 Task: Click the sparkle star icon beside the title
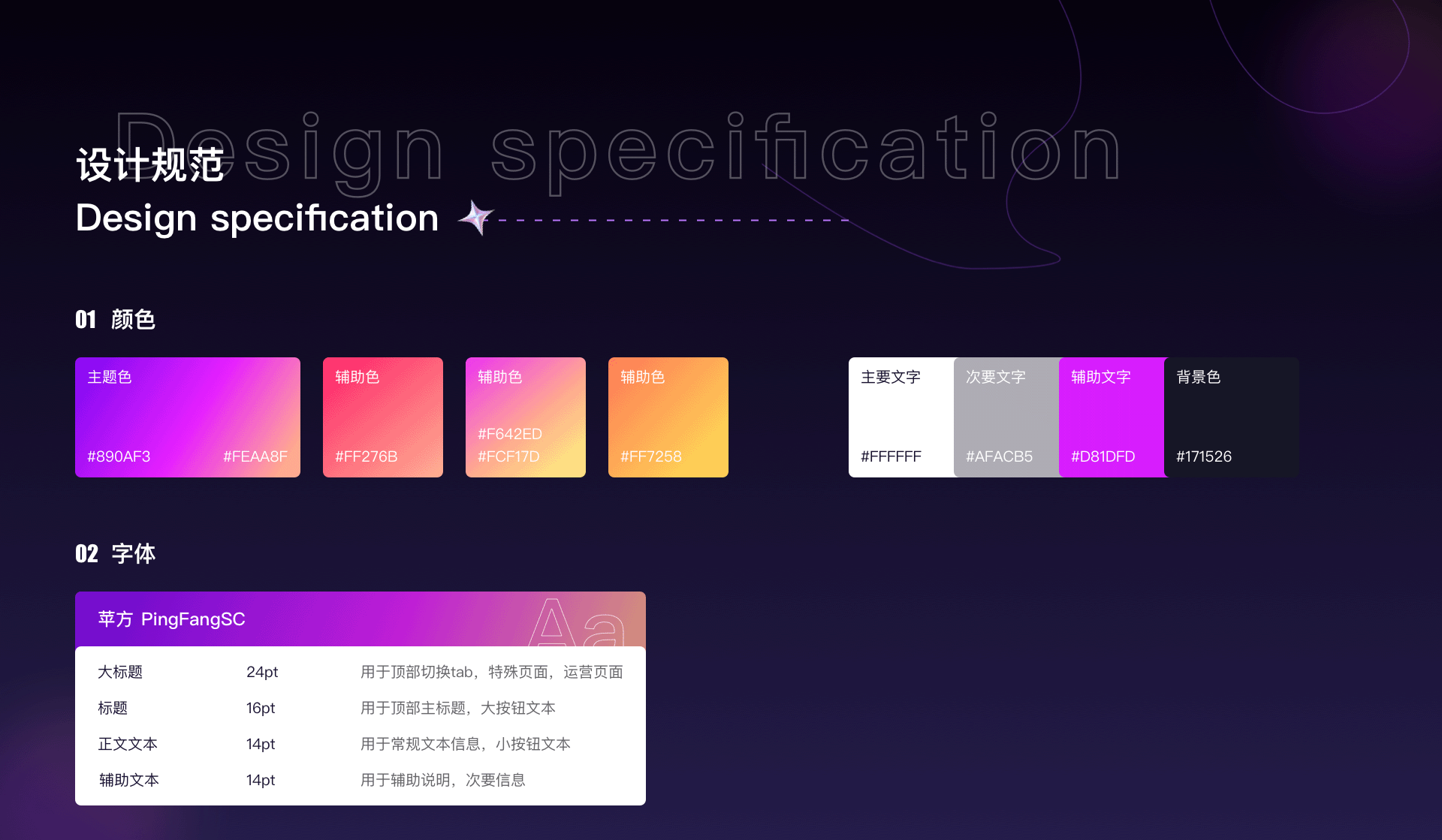[476, 218]
